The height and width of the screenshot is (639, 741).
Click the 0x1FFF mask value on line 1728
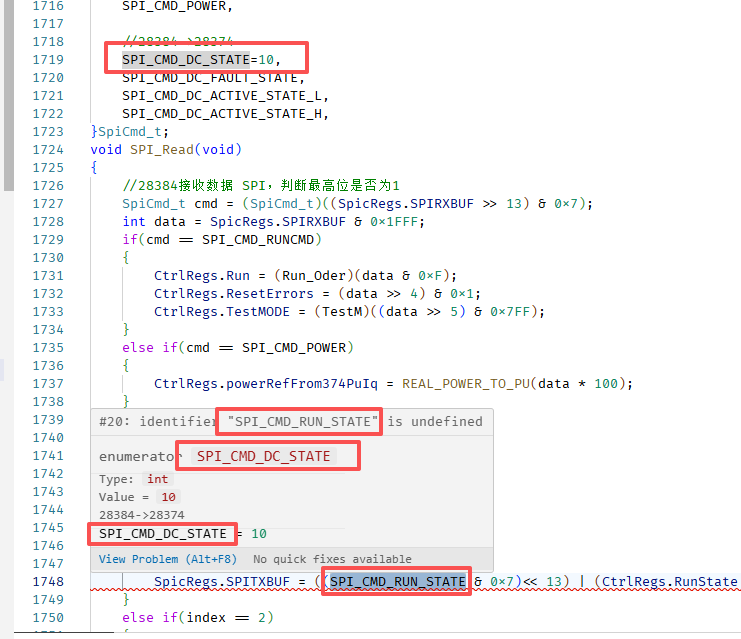point(394,222)
